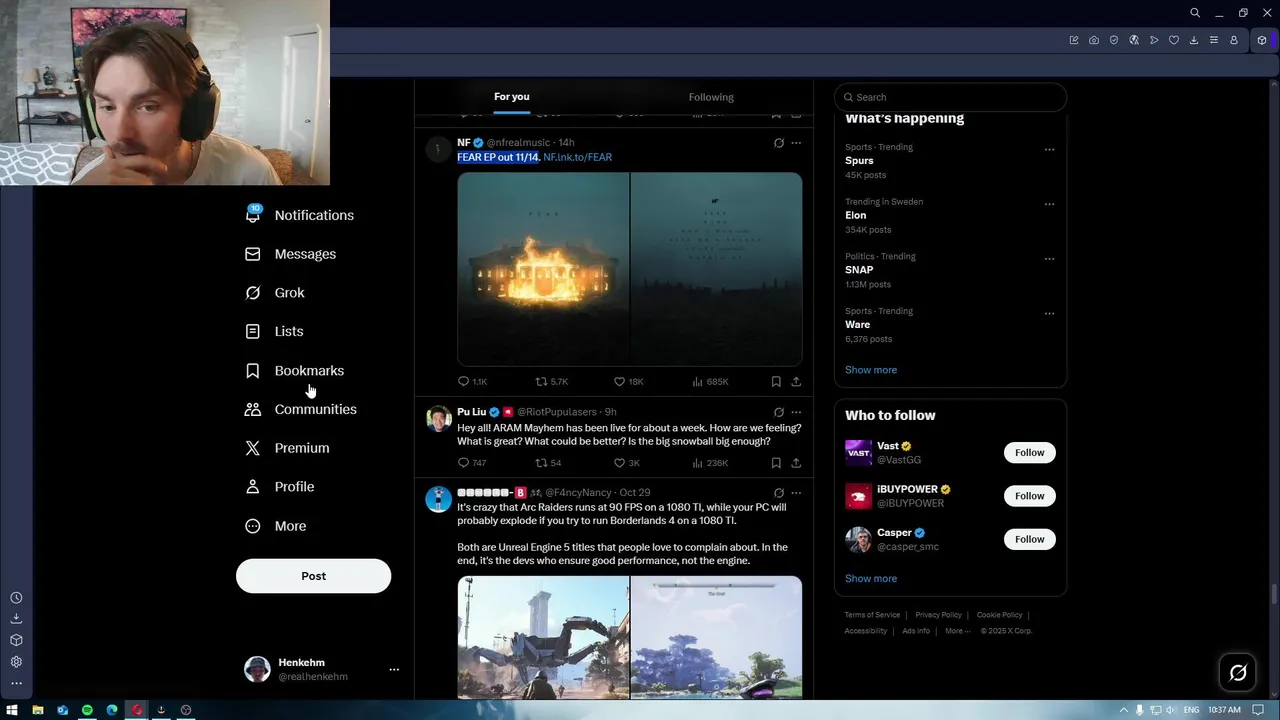
Task: Open Notifications in the X sidebar
Action: point(299,215)
